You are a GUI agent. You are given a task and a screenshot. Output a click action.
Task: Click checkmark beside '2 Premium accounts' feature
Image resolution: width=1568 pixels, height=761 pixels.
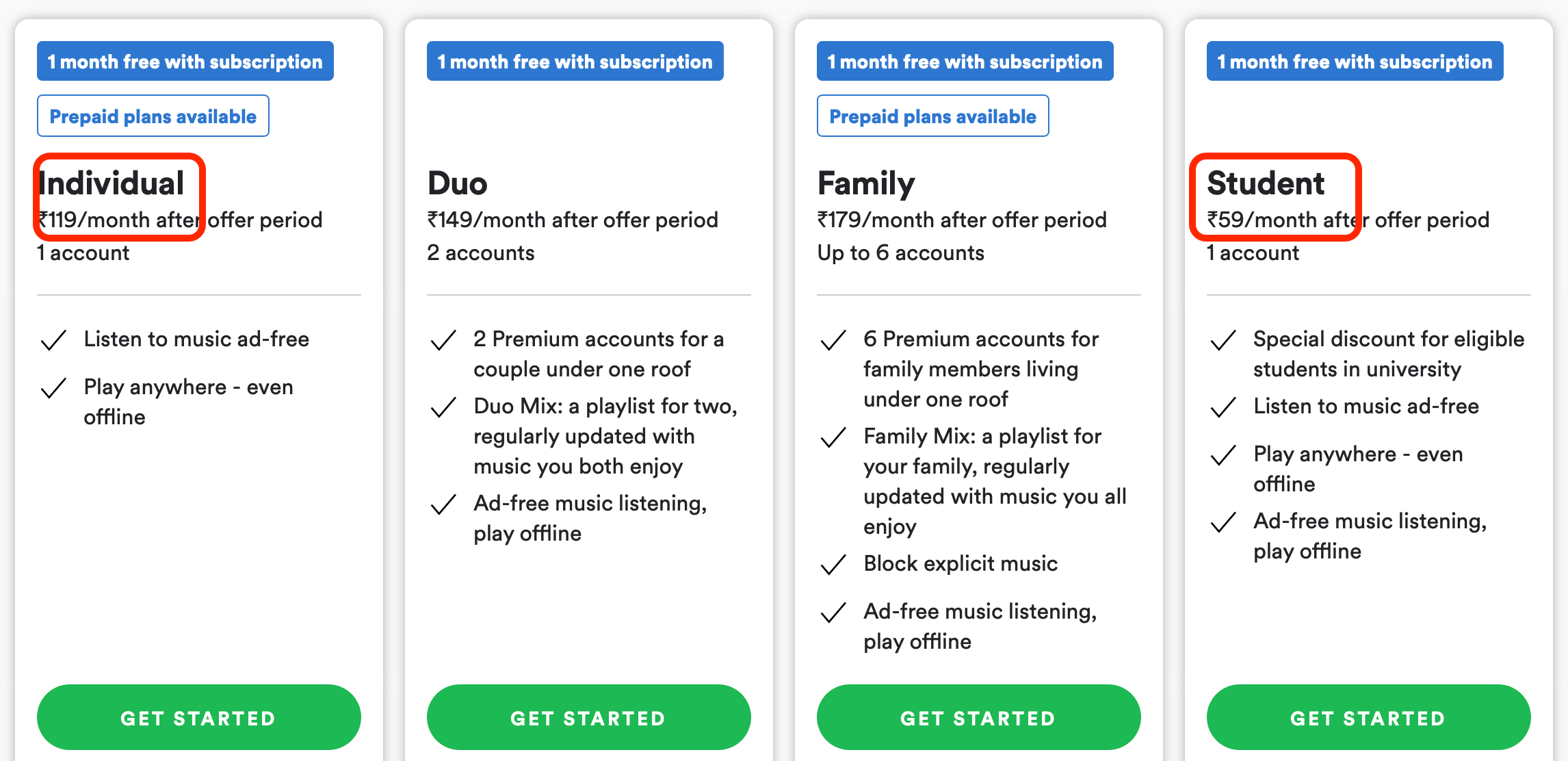[443, 339]
